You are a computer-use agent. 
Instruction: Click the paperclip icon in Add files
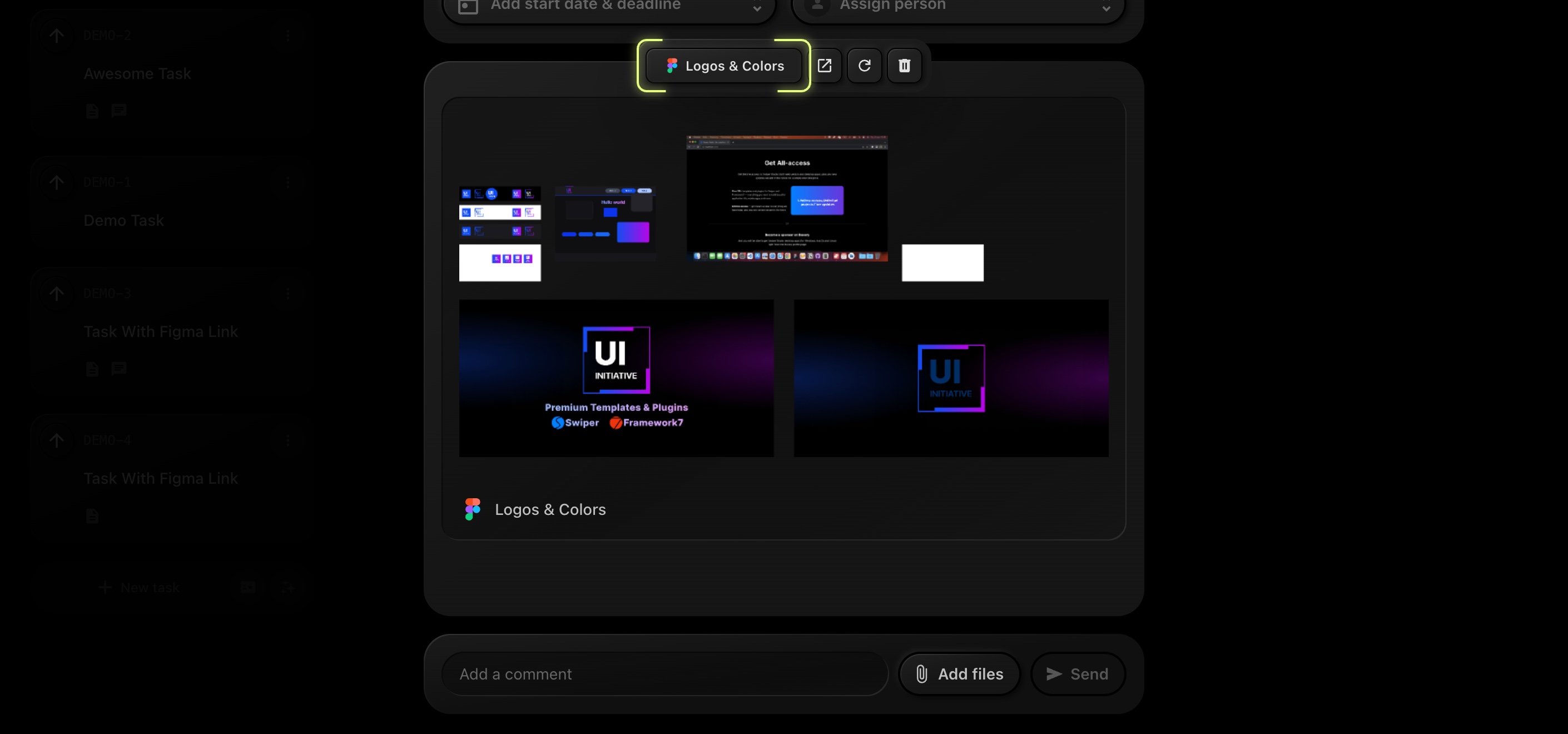(921, 675)
